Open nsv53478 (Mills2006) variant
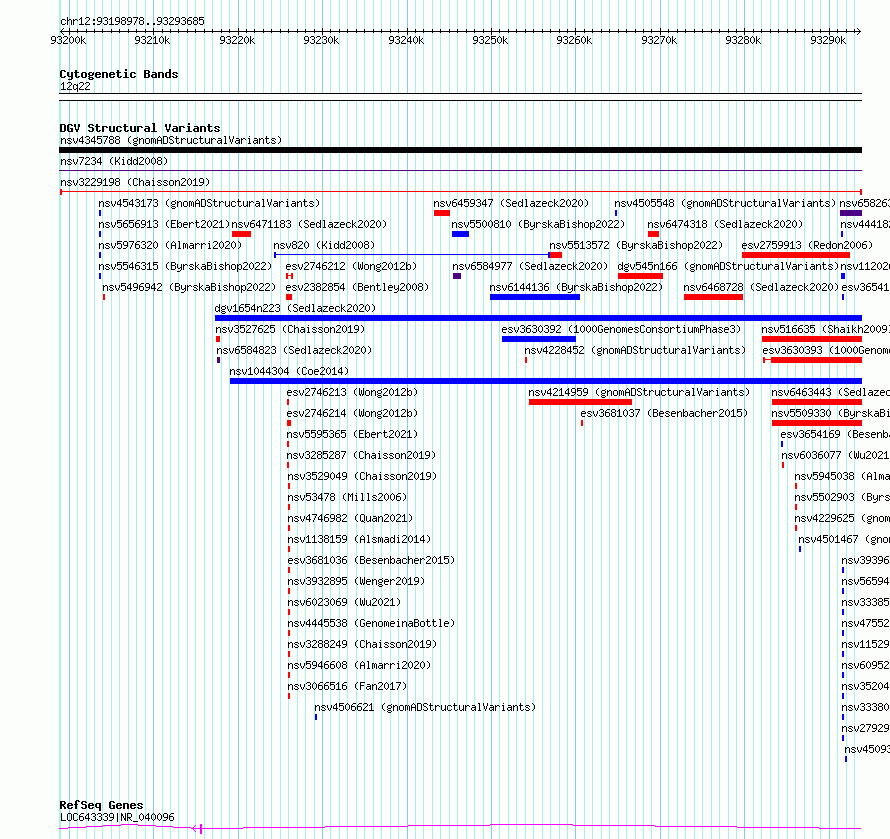The width and height of the screenshot is (890, 839). coord(347,497)
